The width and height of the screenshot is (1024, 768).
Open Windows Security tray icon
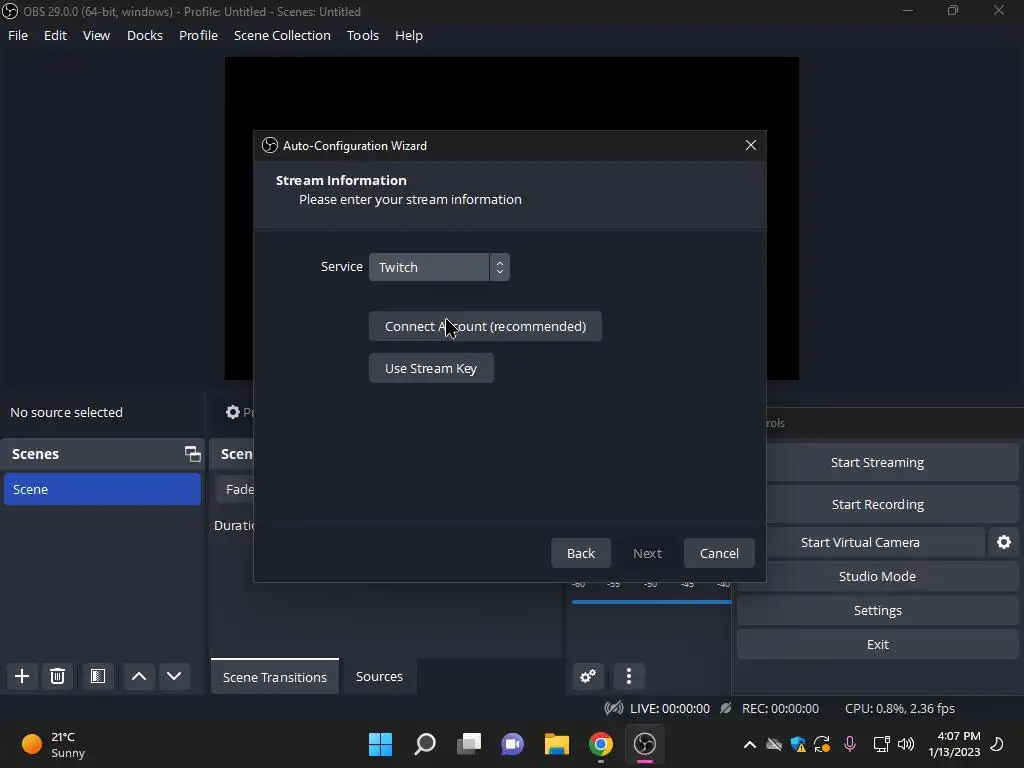coord(798,744)
